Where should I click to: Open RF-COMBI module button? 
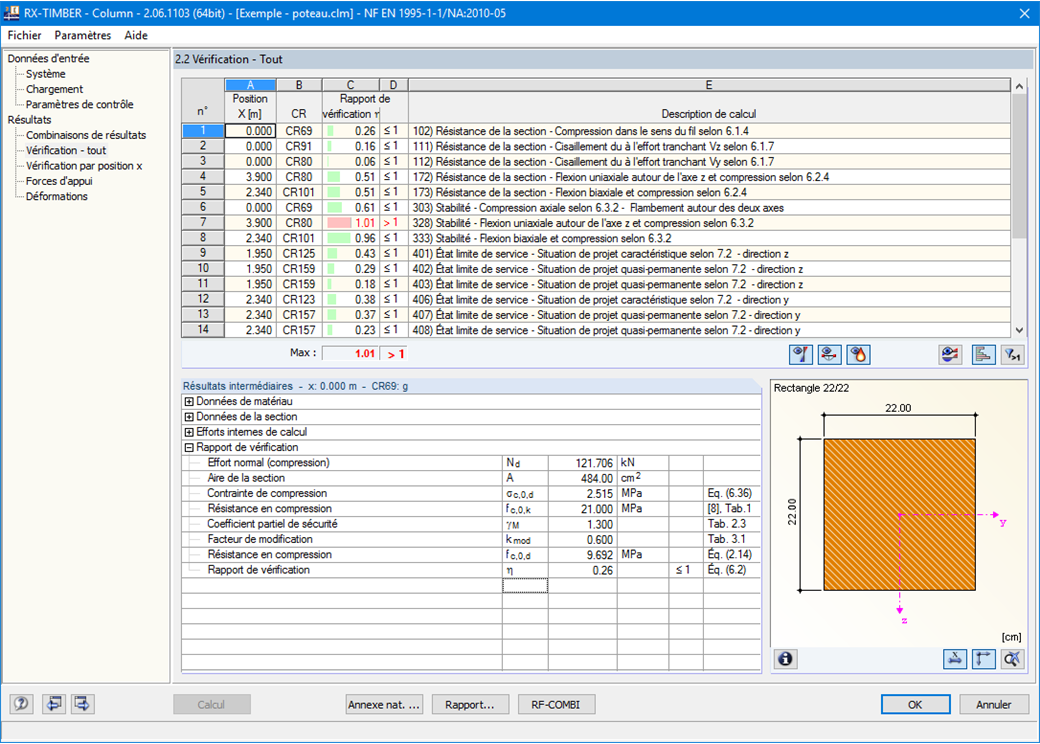click(x=556, y=704)
